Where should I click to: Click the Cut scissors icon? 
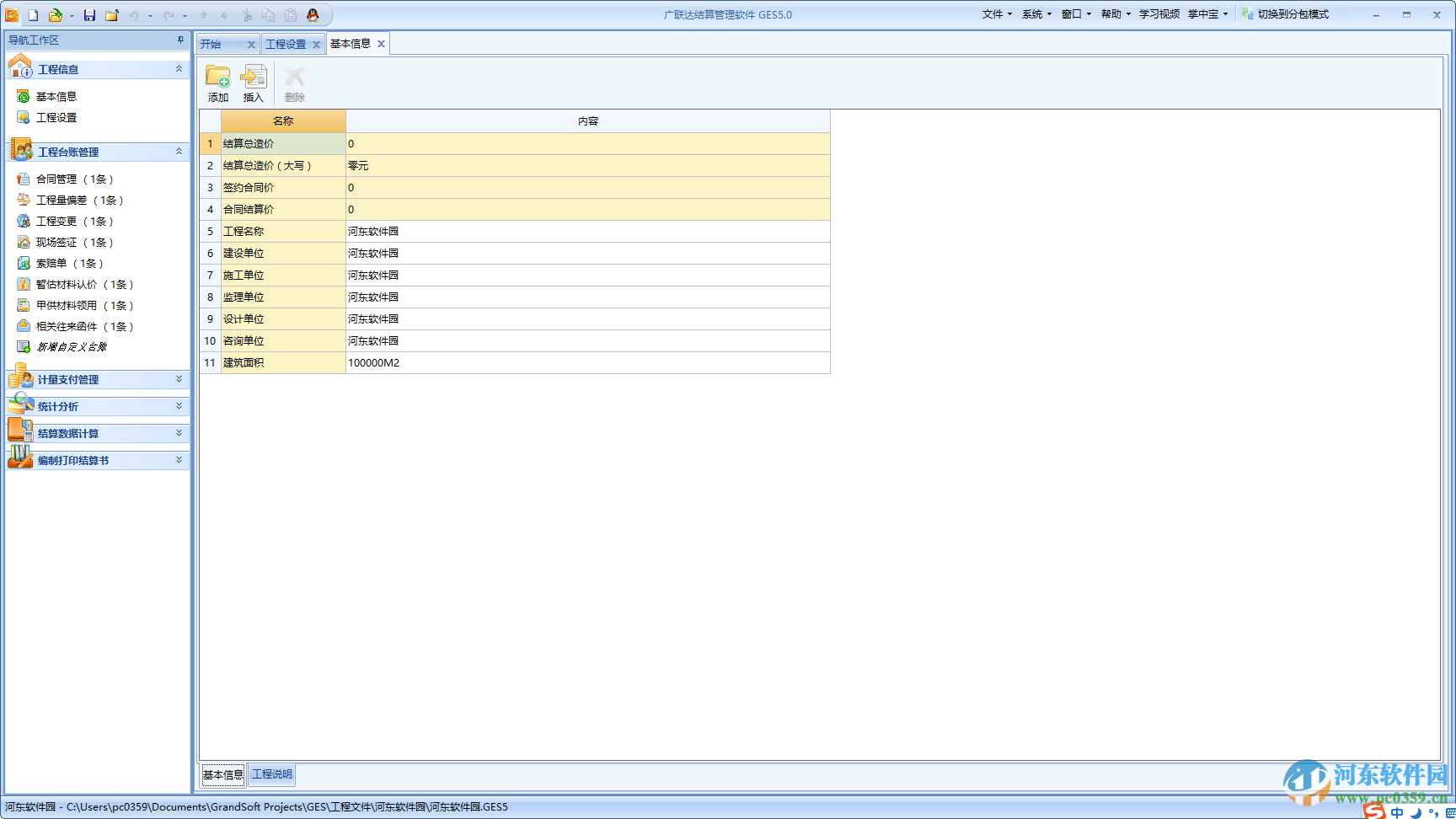(x=247, y=15)
